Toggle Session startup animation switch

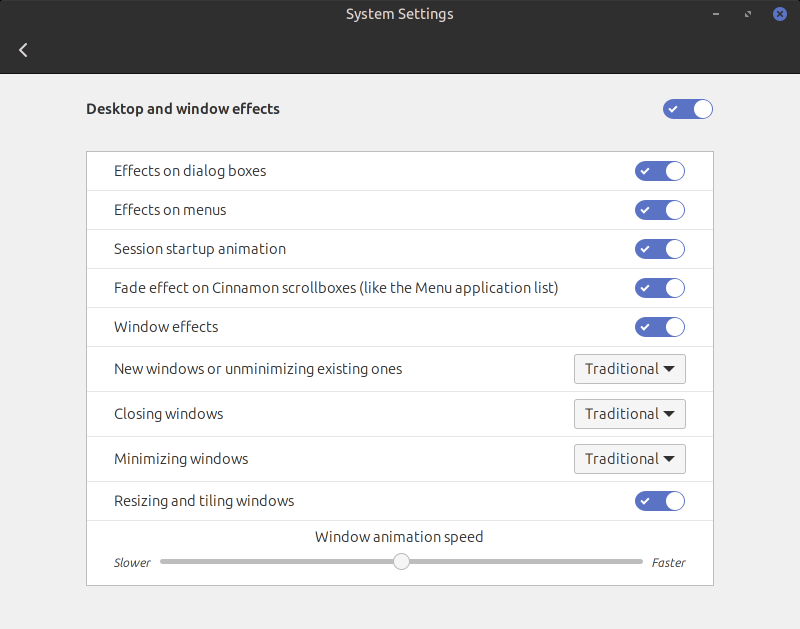pos(660,249)
